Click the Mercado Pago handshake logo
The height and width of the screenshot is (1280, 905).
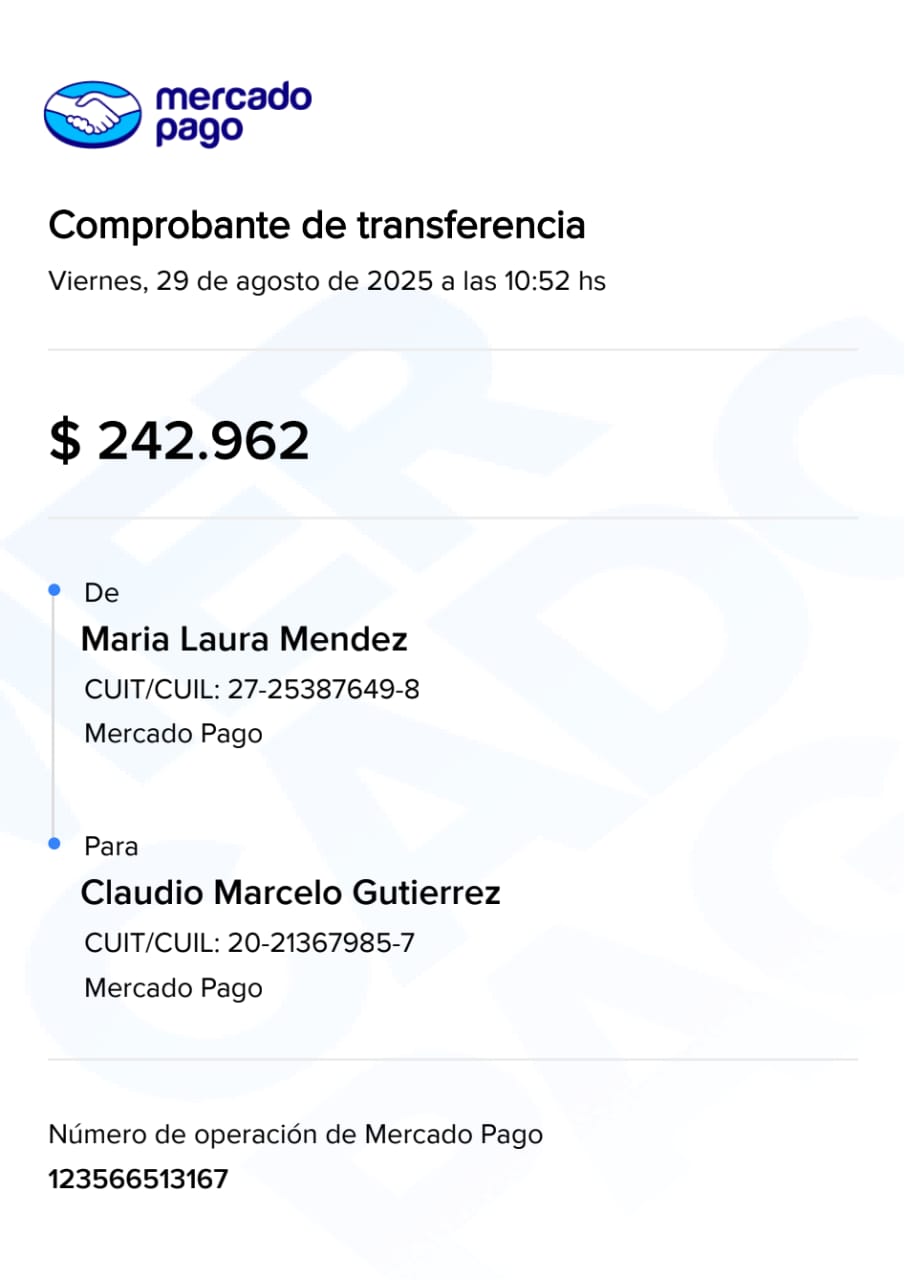pyautogui.click(x=93, y=114)
